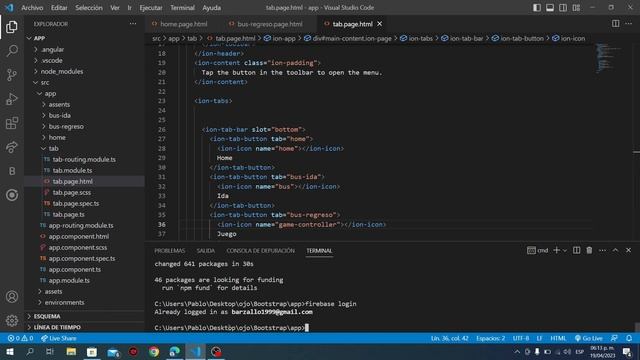Open the Explorer view in activity bar

pyautogui.click(x=12, y=27)
